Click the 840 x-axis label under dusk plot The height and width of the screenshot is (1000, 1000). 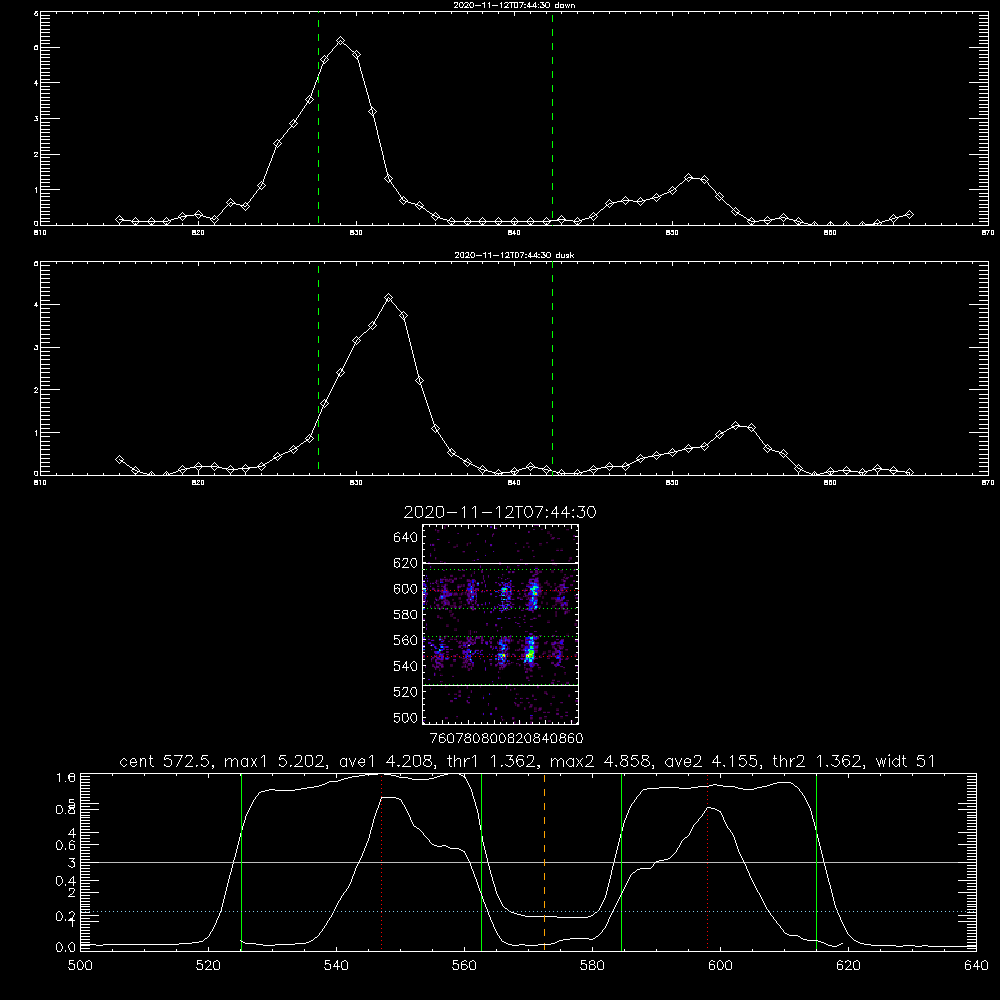pos(514,483)
